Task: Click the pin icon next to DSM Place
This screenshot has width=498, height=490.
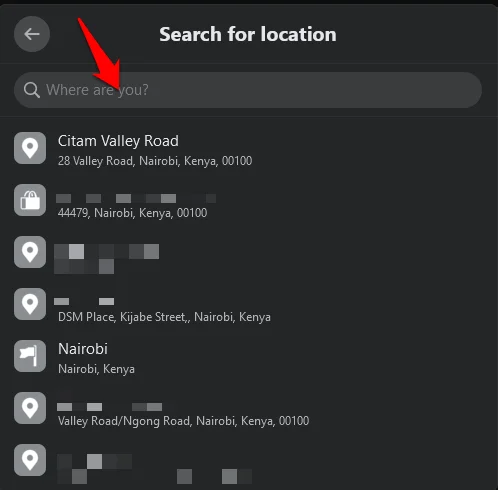Action: coord(30,304)
